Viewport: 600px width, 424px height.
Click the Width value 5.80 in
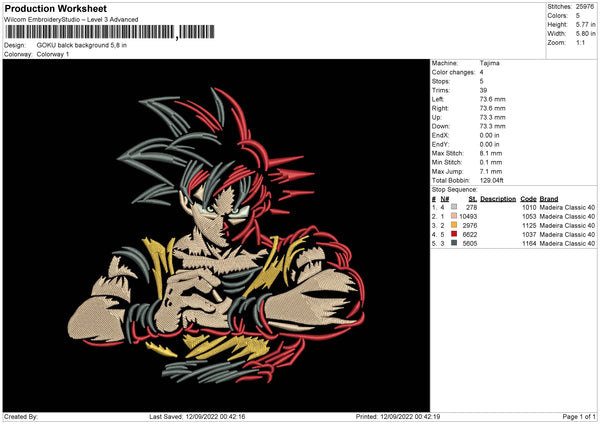585,34
